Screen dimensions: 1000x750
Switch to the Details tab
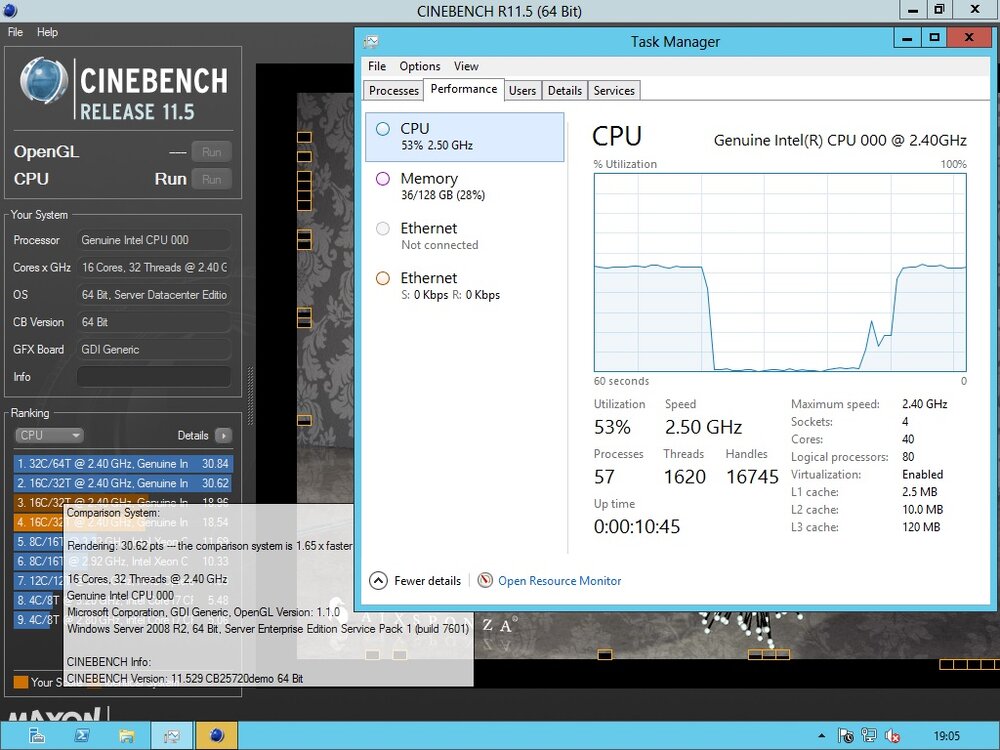564,91
